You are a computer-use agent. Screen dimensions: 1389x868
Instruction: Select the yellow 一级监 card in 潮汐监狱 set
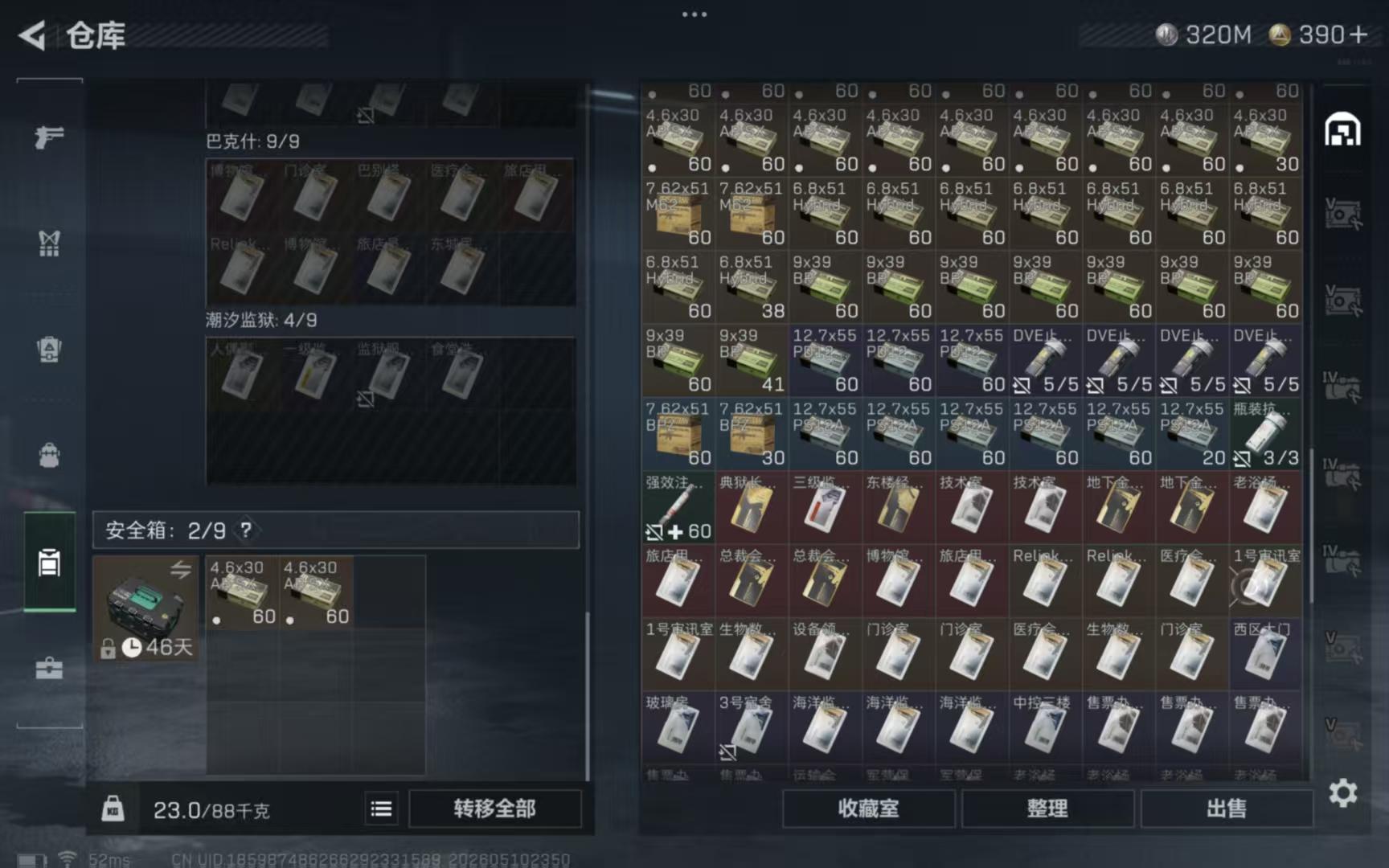point(315,374)
